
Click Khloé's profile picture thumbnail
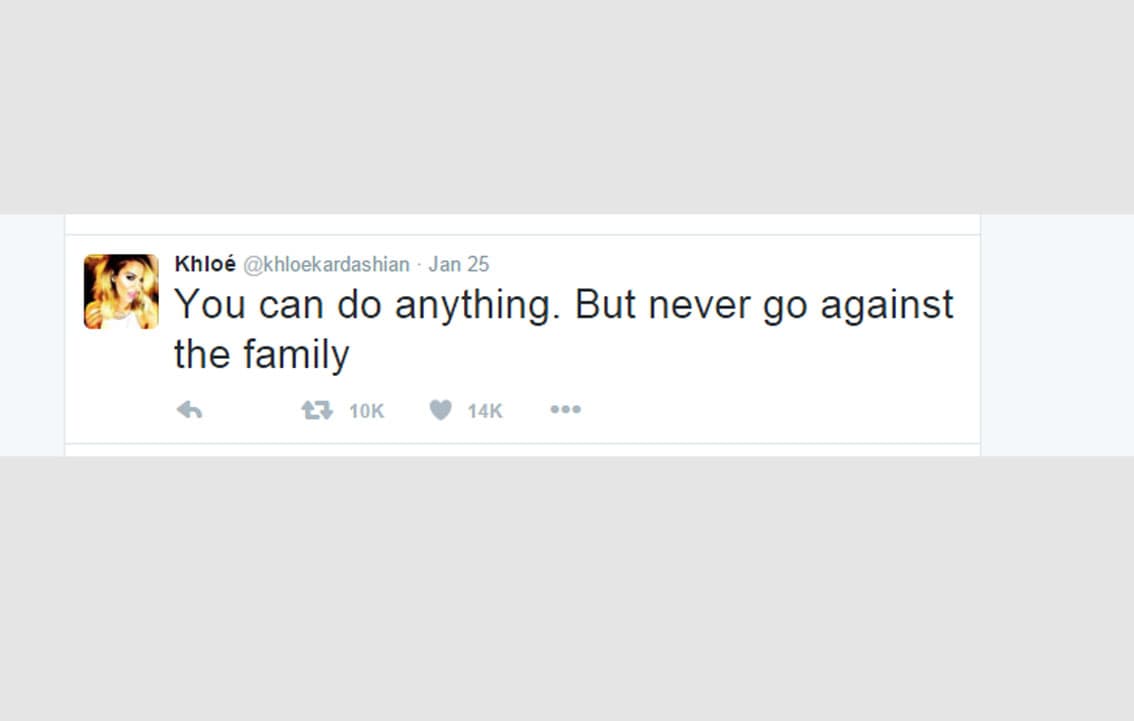[120, 290]
